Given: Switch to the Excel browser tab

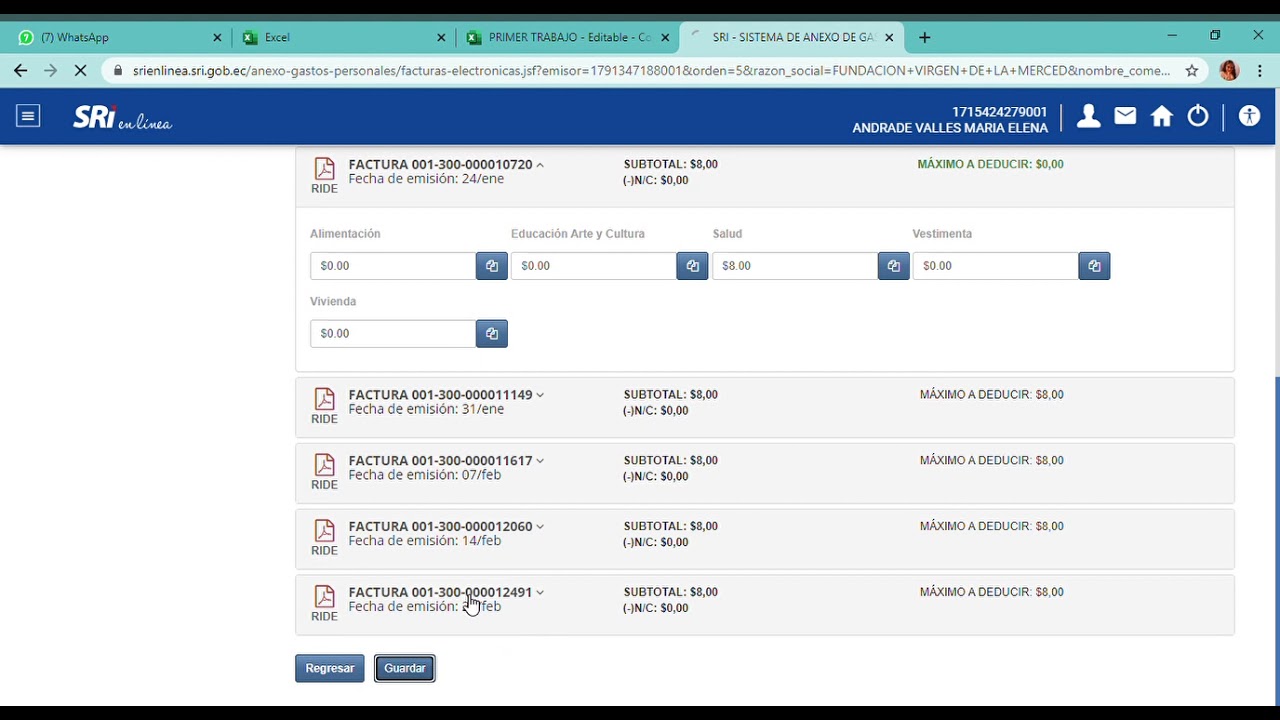Looking at the screenshot, I should tap(344, 37).
